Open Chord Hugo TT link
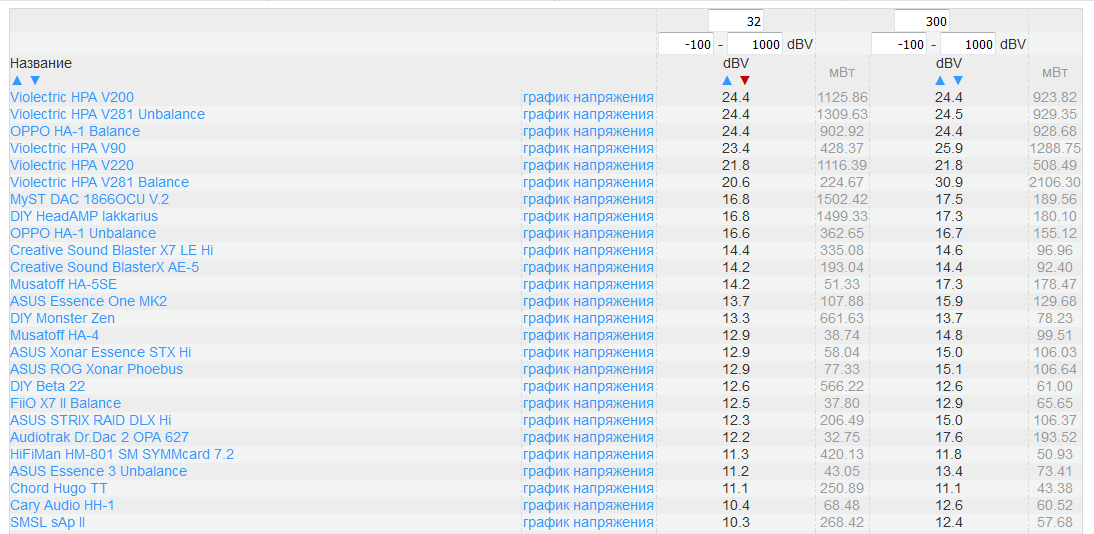The height and width of the screenshot is (534, 1094). 59,488
